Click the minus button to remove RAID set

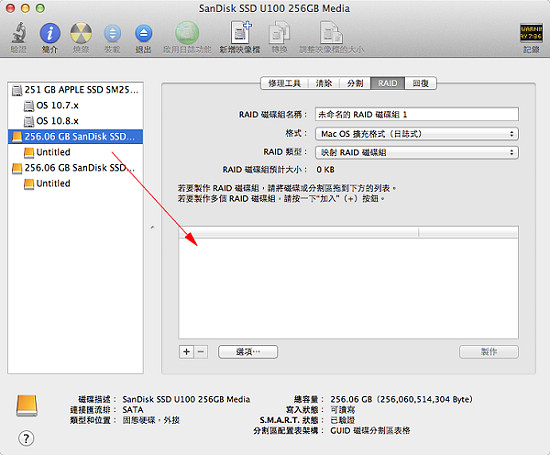201,352
